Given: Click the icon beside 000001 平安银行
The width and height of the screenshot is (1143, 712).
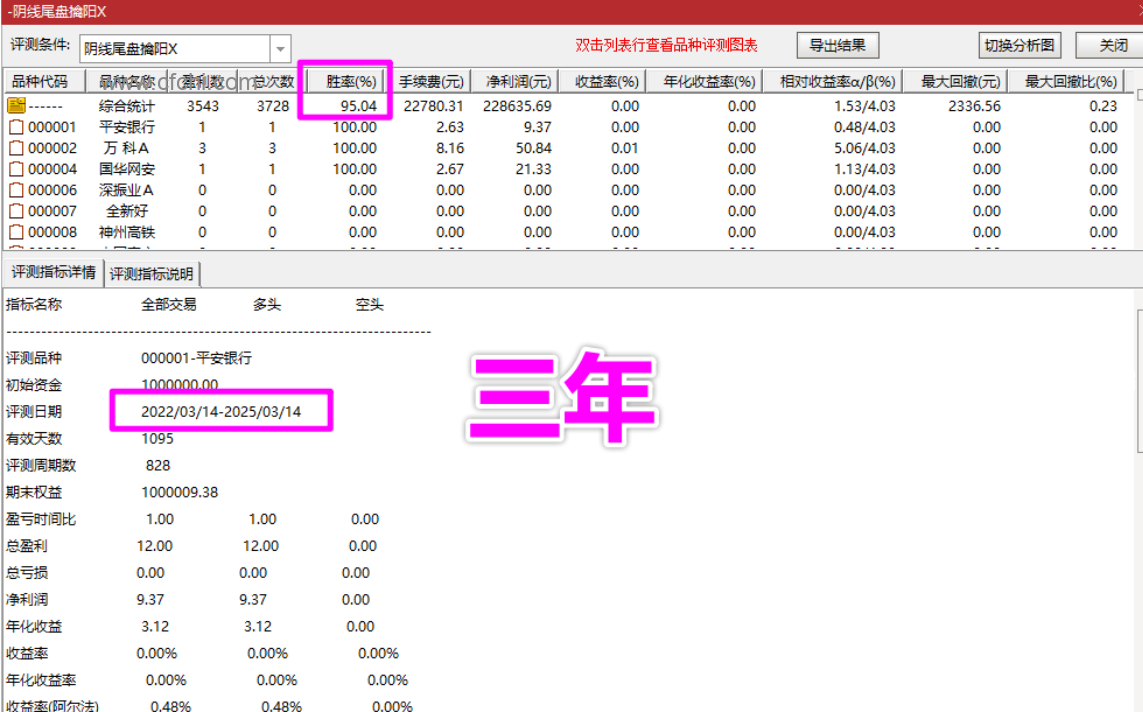Looking at the screenshot, I should click(x=16, y=127).
